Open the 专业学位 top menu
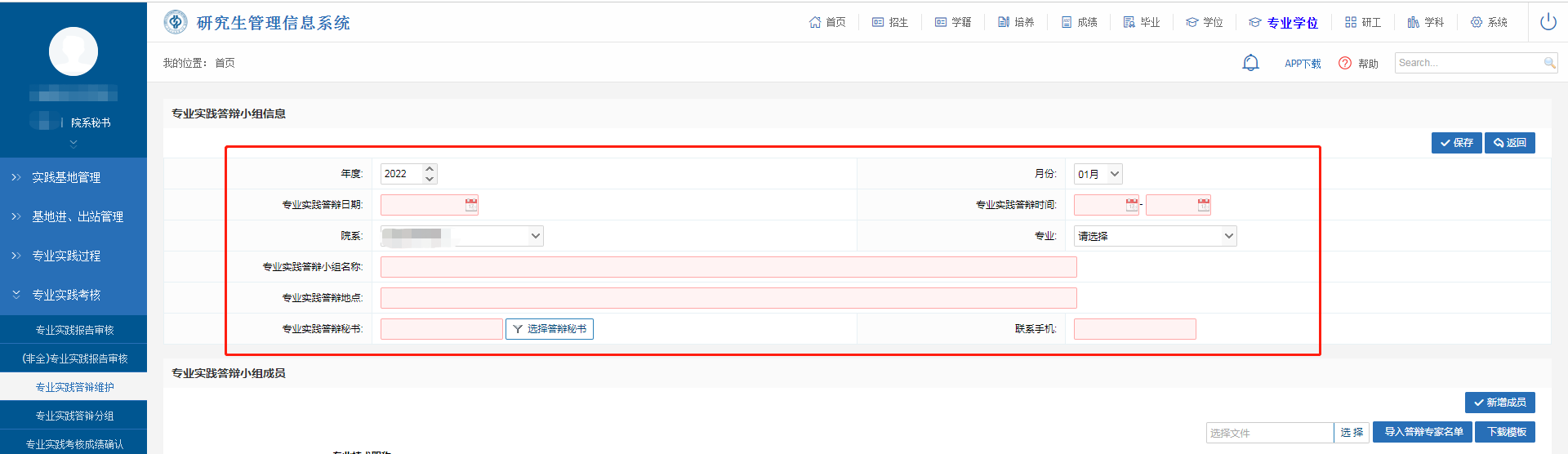The width and height of the screenshot is (1568, 454). 1284,22
